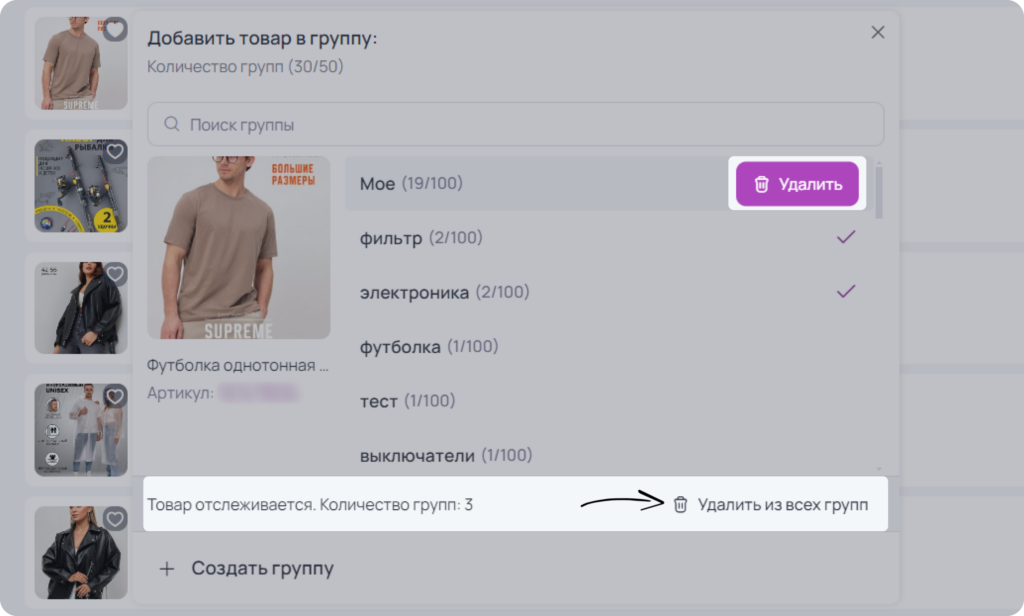
Task: Click the Артикул label
Action: 180,393
